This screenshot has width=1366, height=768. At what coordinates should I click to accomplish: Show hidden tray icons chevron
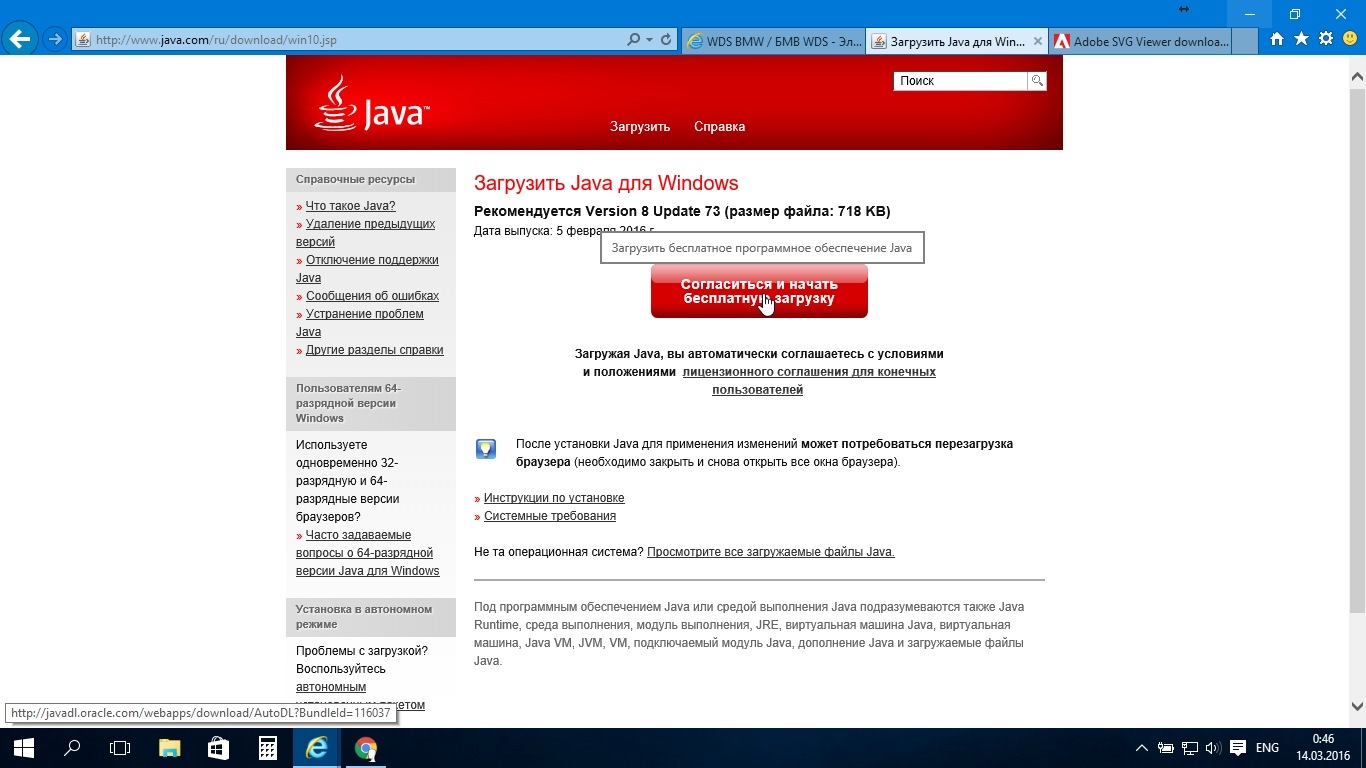coord(1142,748)
